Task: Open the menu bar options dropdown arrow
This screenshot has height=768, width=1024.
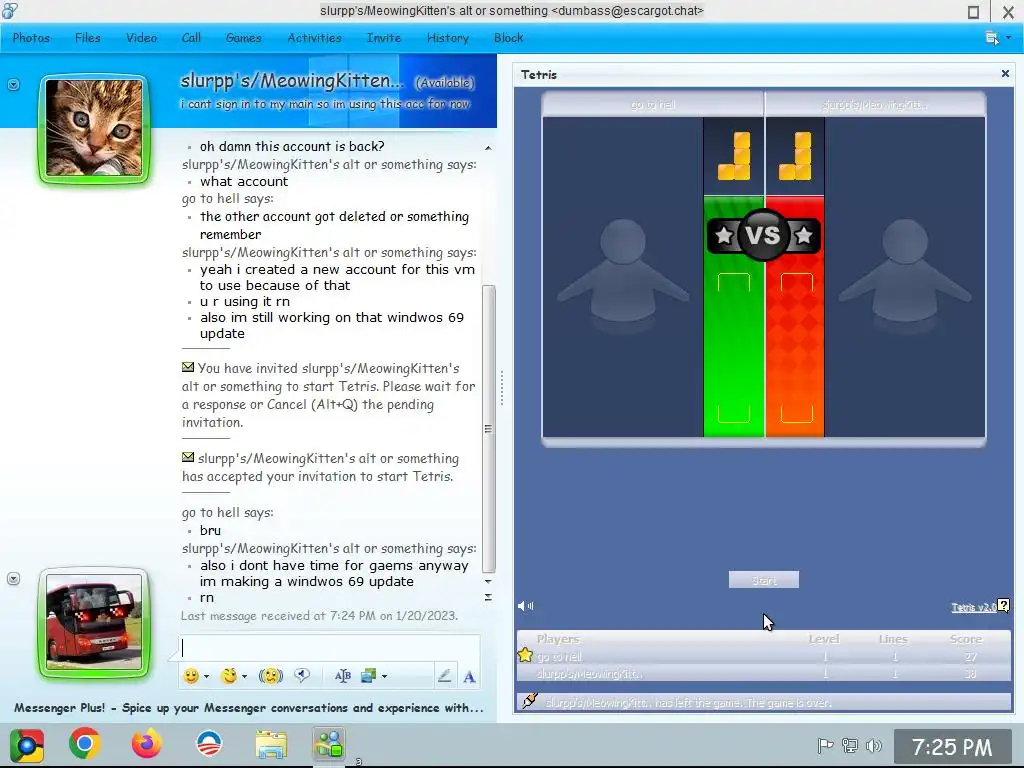Action: tap(1008, 38)
